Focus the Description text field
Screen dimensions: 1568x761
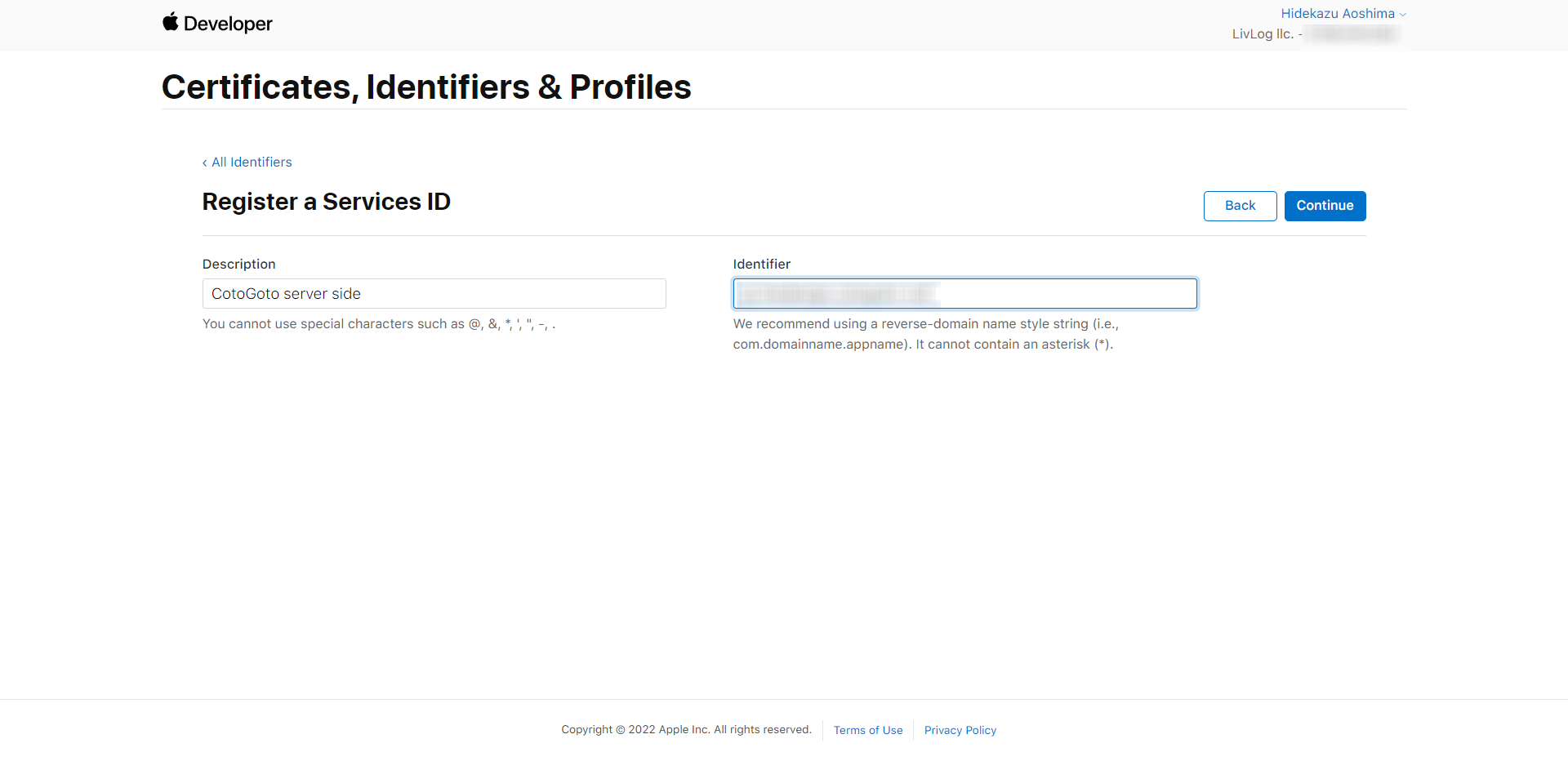[434, 294]
